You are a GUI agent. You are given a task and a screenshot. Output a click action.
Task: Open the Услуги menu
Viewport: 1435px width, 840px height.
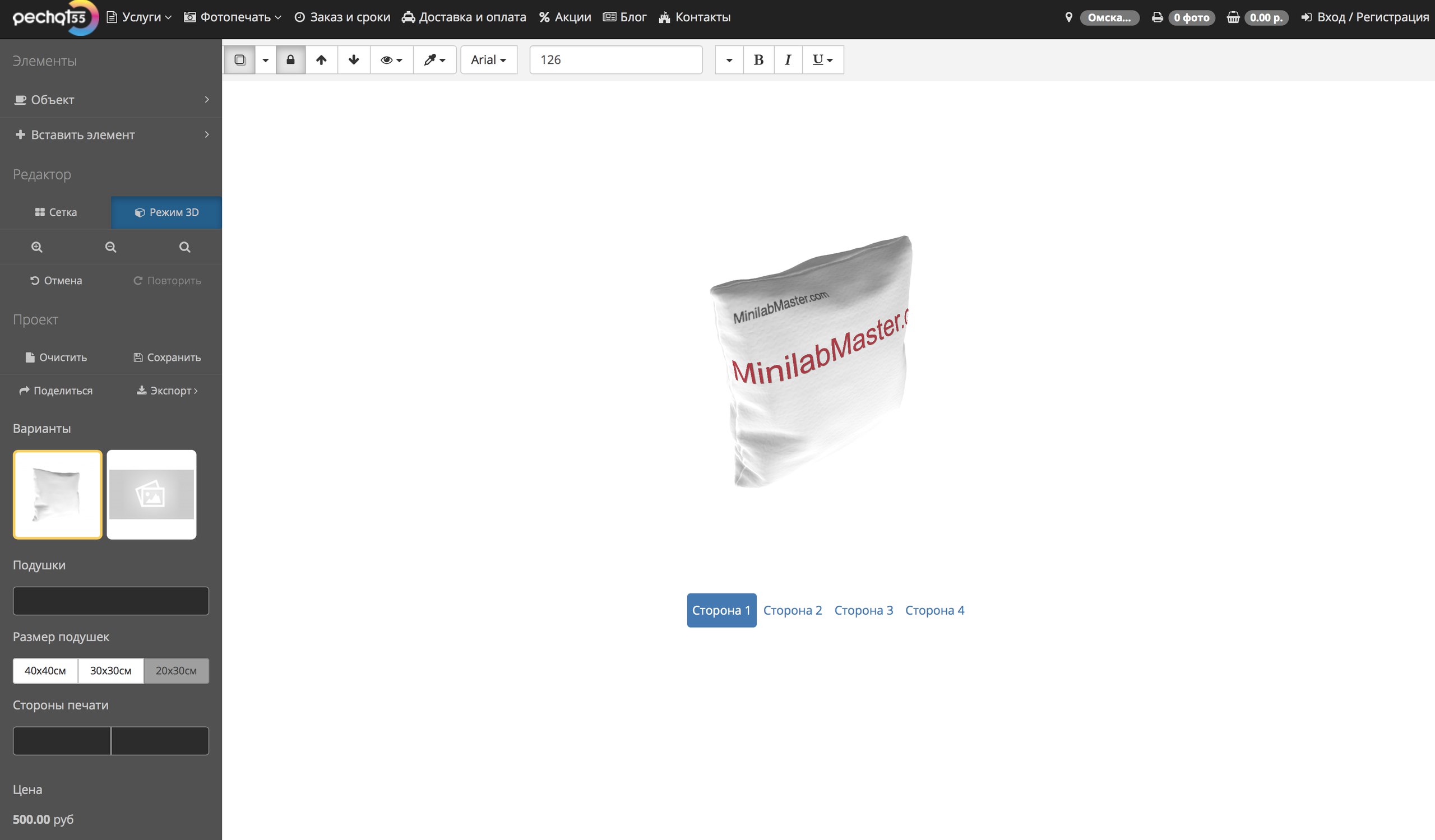pyautogui.click(x=139, y=17)
